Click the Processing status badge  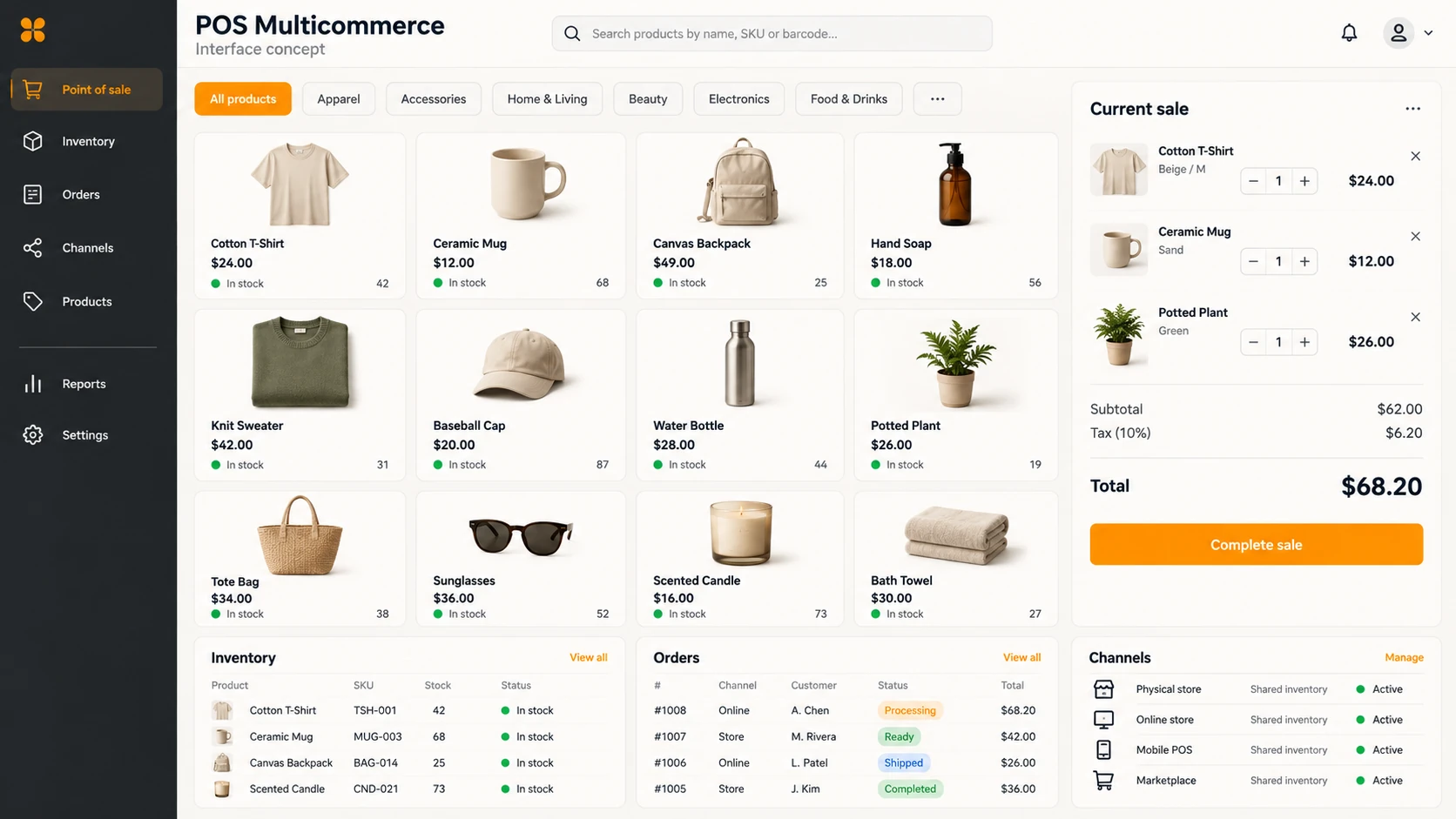(910, 710)
